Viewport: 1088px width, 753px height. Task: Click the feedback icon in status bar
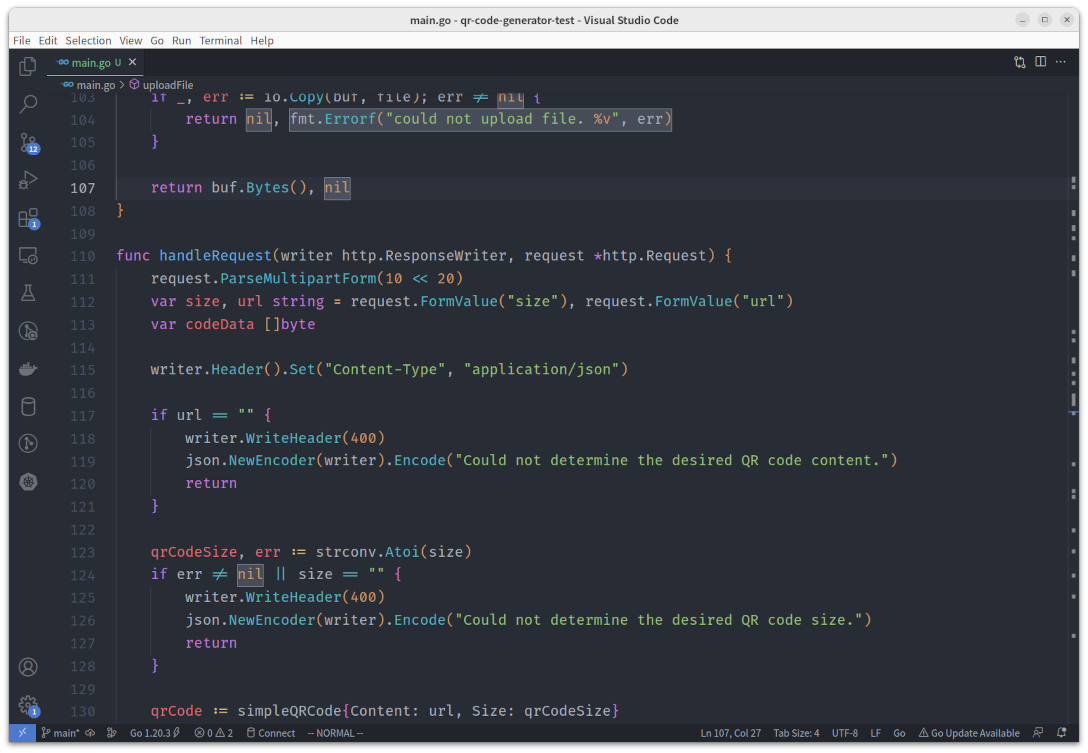tap(1038, 733)
